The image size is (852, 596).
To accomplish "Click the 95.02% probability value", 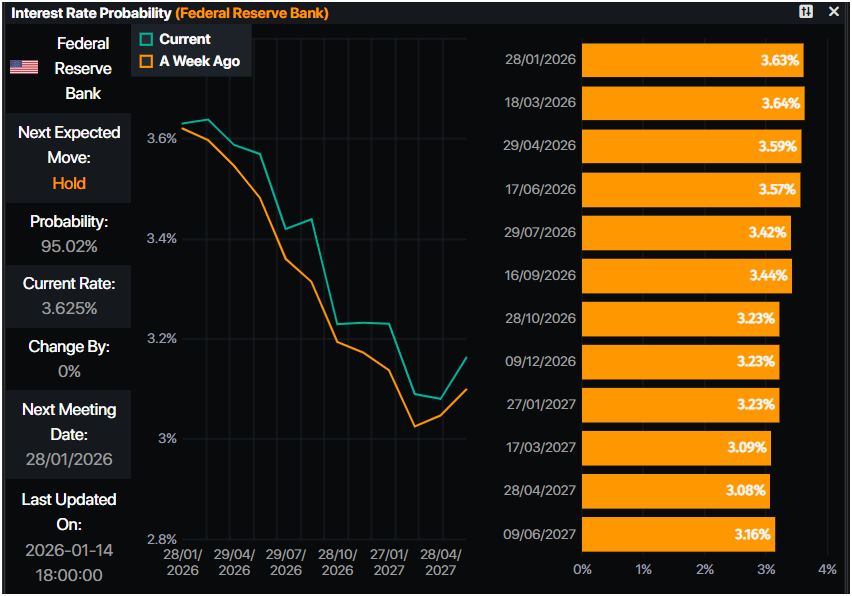I will click(x=69, y=246).
